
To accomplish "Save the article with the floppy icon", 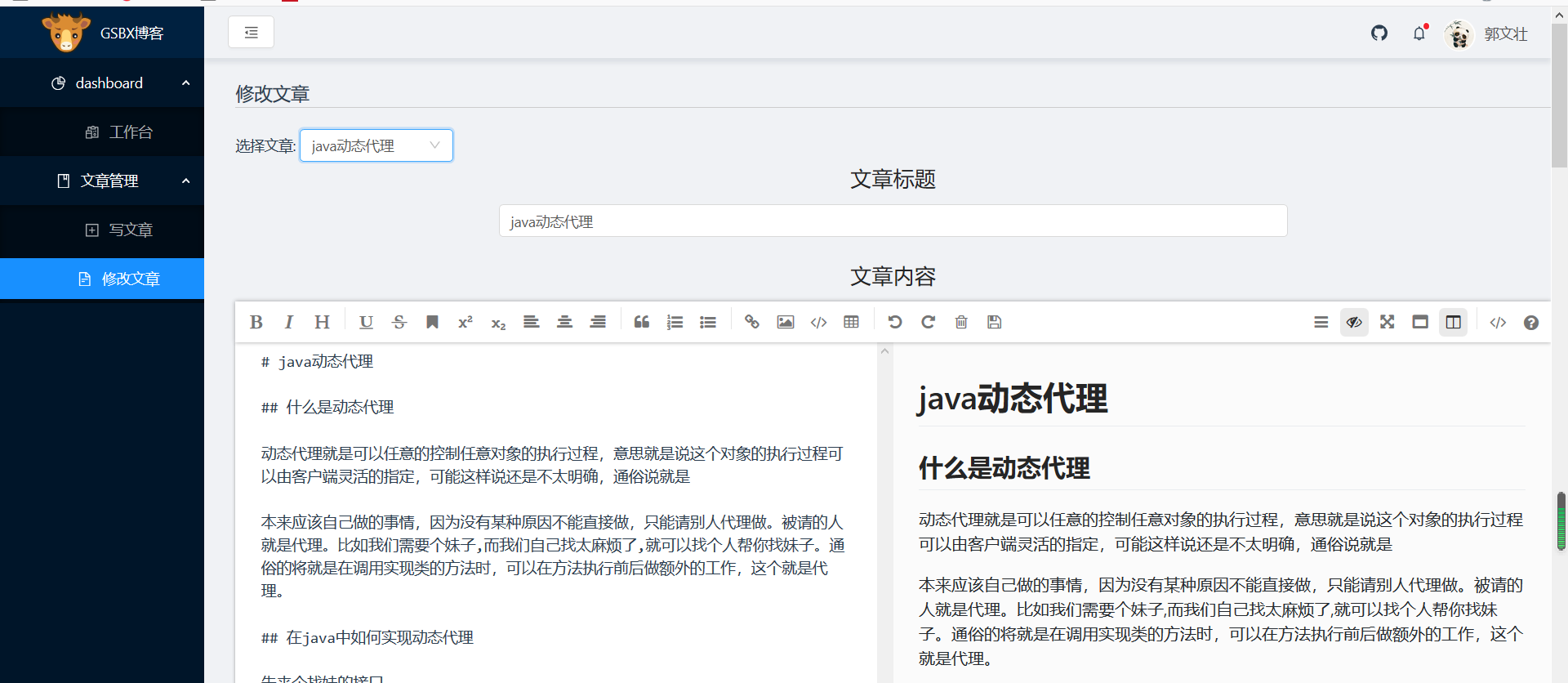I will (x=994, y=322).
